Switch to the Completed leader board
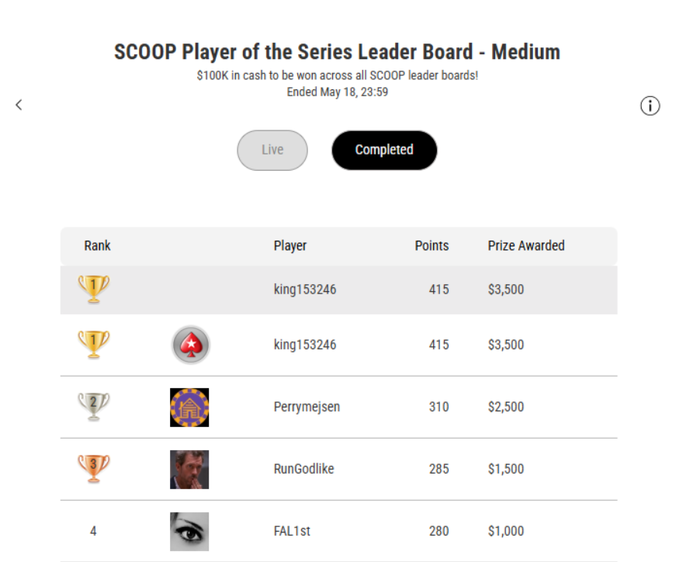The height and width of the screenshot is (562, 700). [384, 150]
